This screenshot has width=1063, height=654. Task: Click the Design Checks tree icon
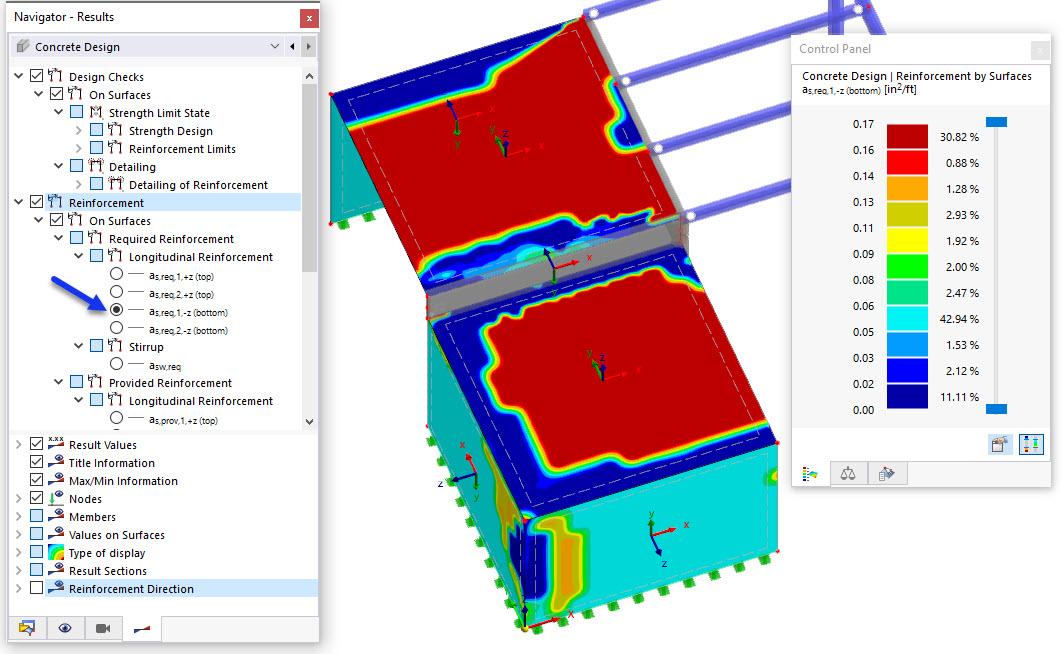click(56, 76)
